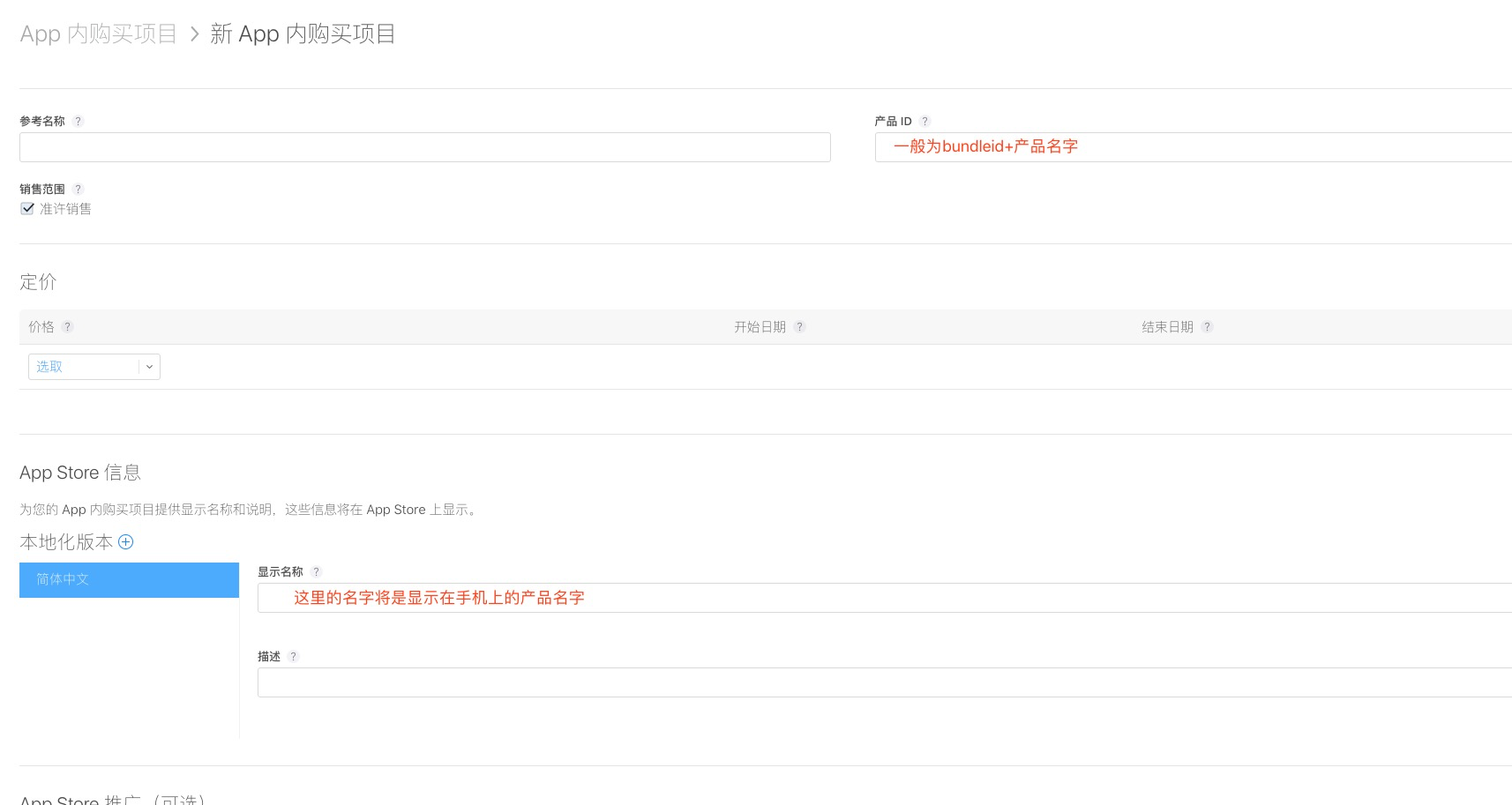The height and width of the screenshot is (805, 1512).
Task: Open help icon next to 结束日期
Action: tap(1207, 326)
